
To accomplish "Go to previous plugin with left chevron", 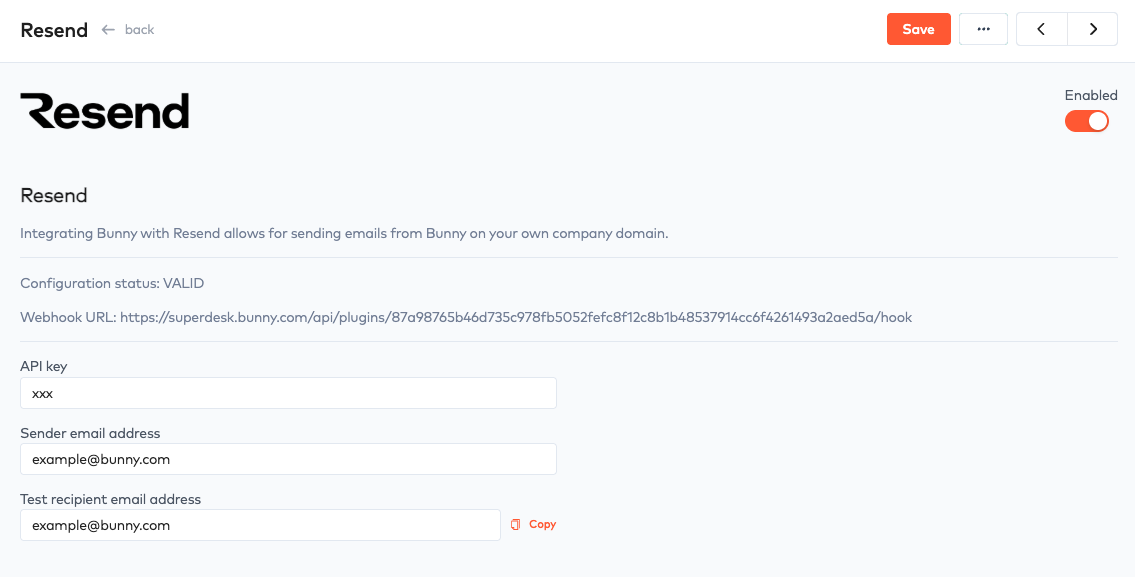I will [x=1042, y=30].
